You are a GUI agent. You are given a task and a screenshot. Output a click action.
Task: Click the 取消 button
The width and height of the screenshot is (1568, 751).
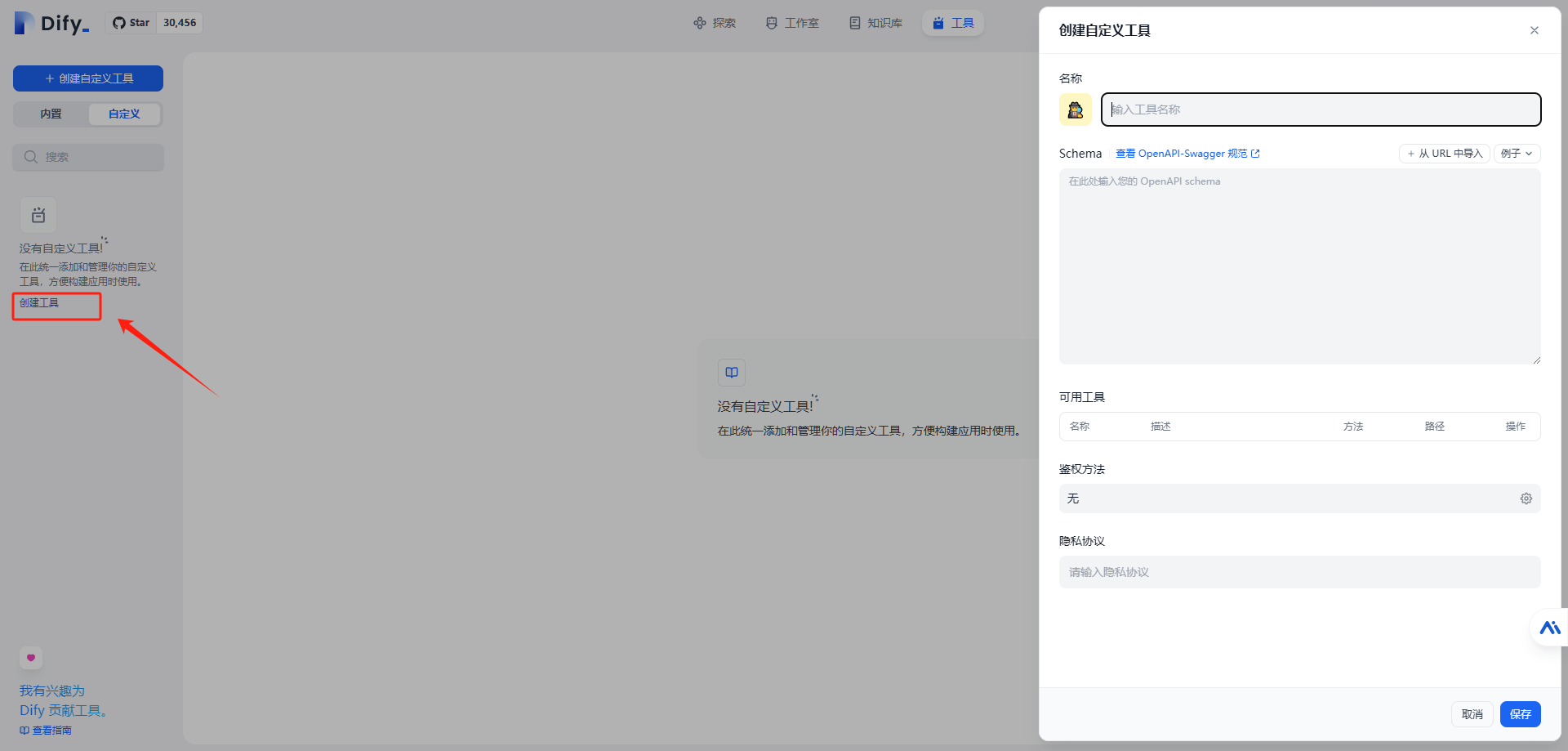(x=1472, y=714)
